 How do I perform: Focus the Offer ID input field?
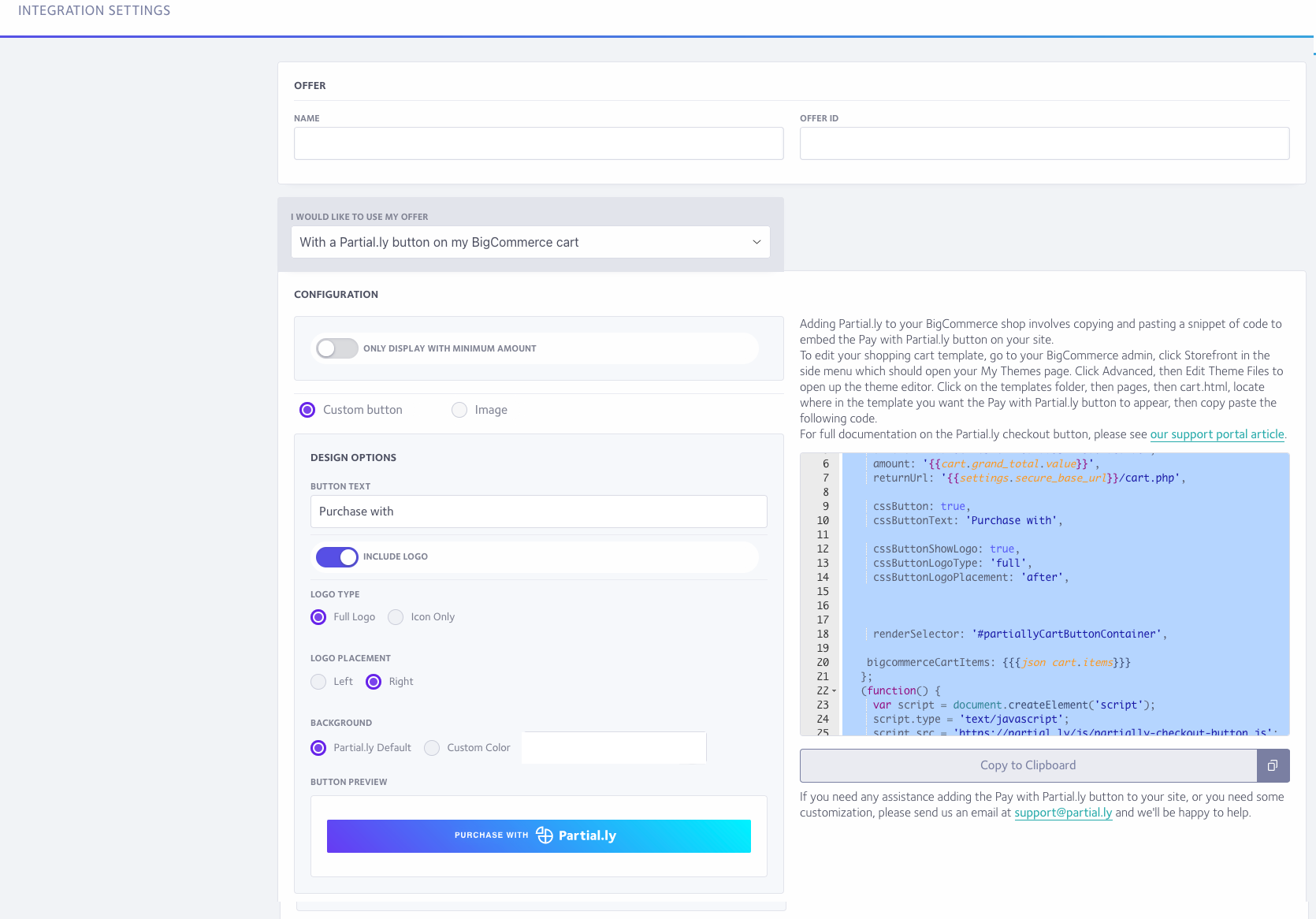(x=1045, y=143)
